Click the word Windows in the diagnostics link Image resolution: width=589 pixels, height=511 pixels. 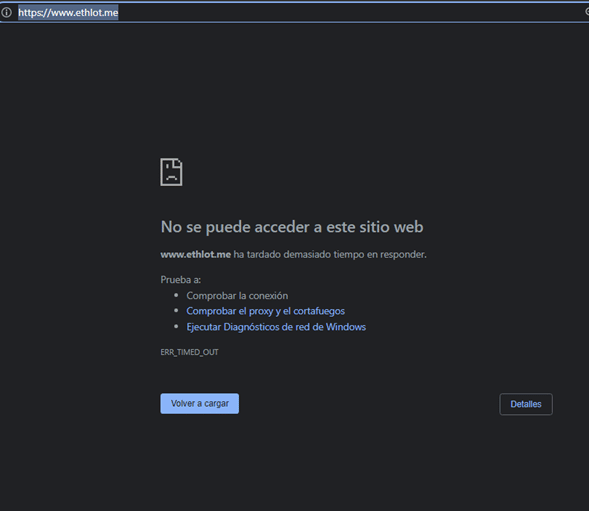[346, 327]
